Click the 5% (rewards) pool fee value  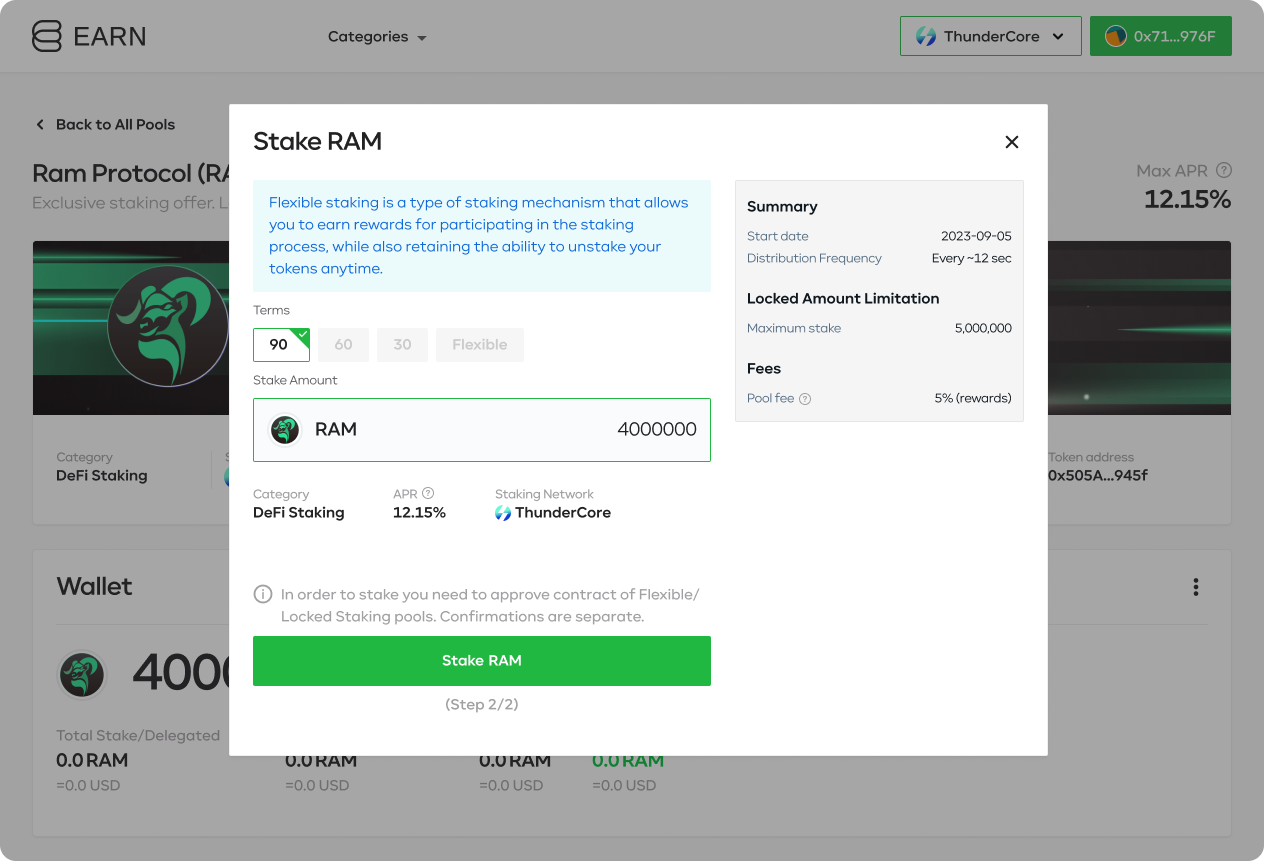(x=973, y=398)
